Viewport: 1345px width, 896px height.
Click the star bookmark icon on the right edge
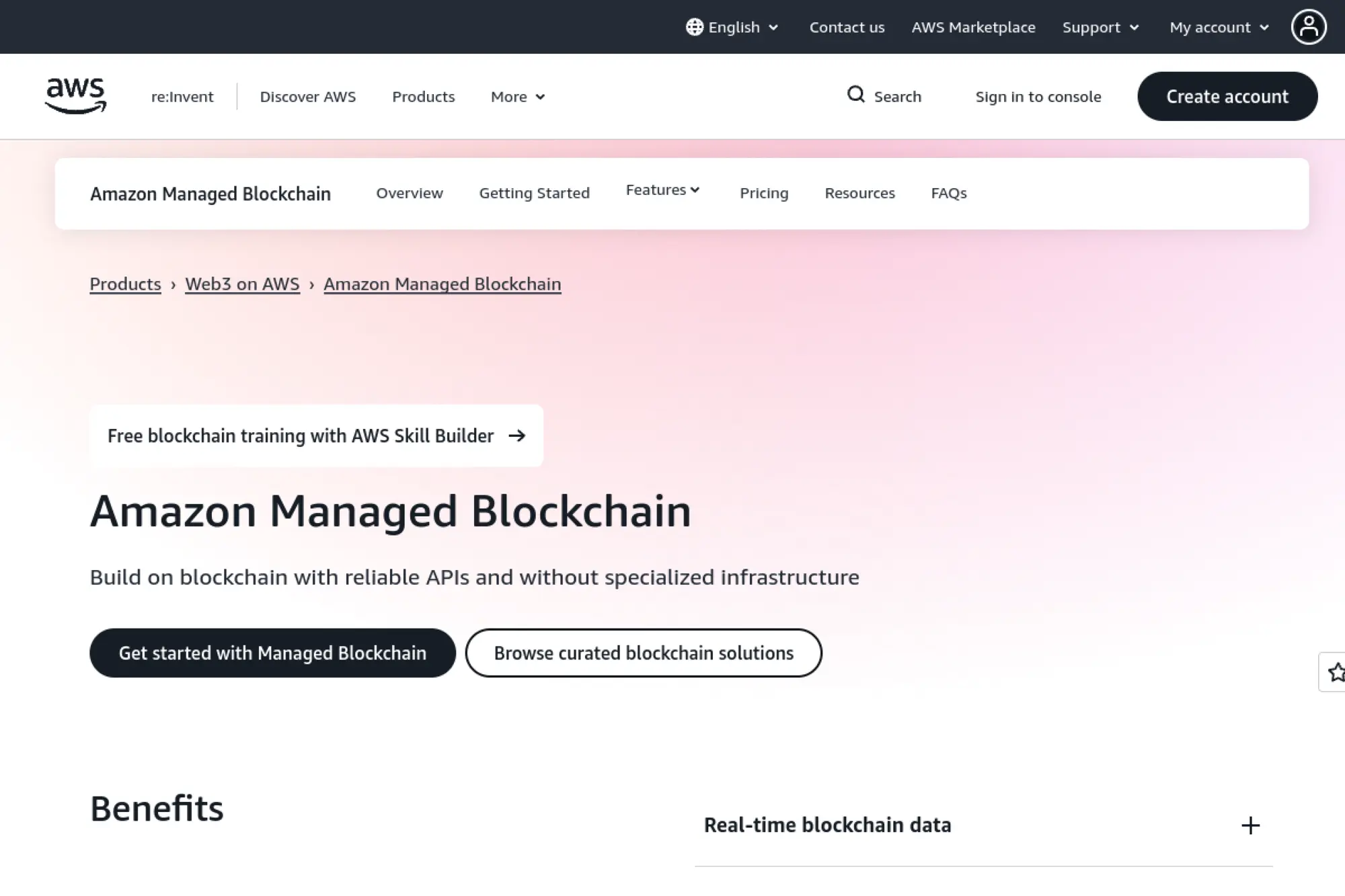pyautogui.click(x=1336, y=672)
